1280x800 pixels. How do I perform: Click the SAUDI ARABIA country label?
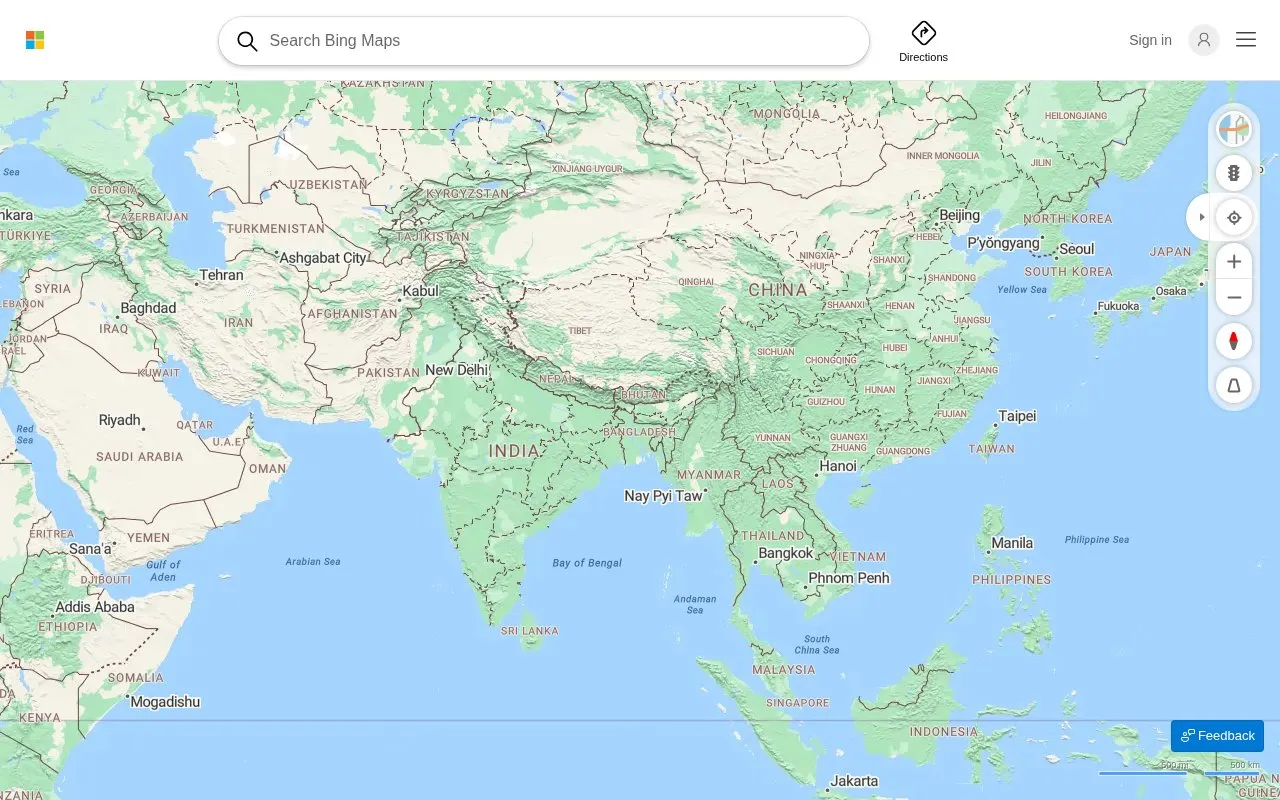click(x=140, y=457)
